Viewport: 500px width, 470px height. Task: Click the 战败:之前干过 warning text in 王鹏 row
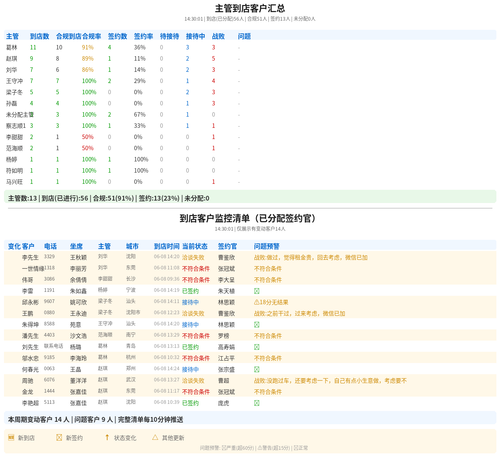(x=299, y=313)
